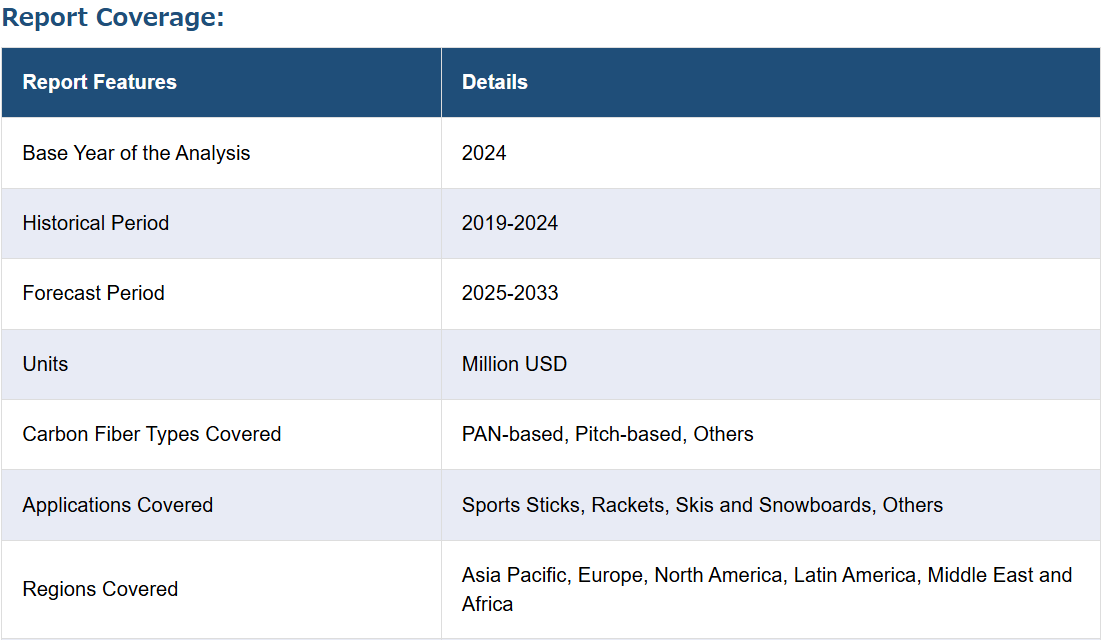Click the 2019-2024 historical period value
The width and height of the screenshot is (1104, 640).
[510, 223]
